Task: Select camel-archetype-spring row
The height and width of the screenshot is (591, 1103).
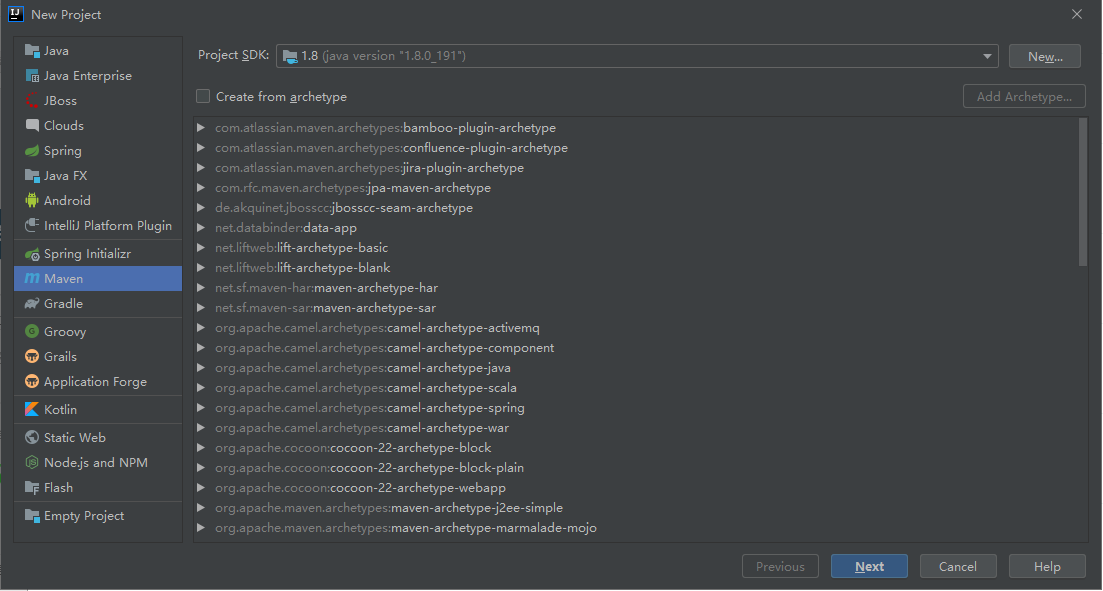Action: pos(637,407)
